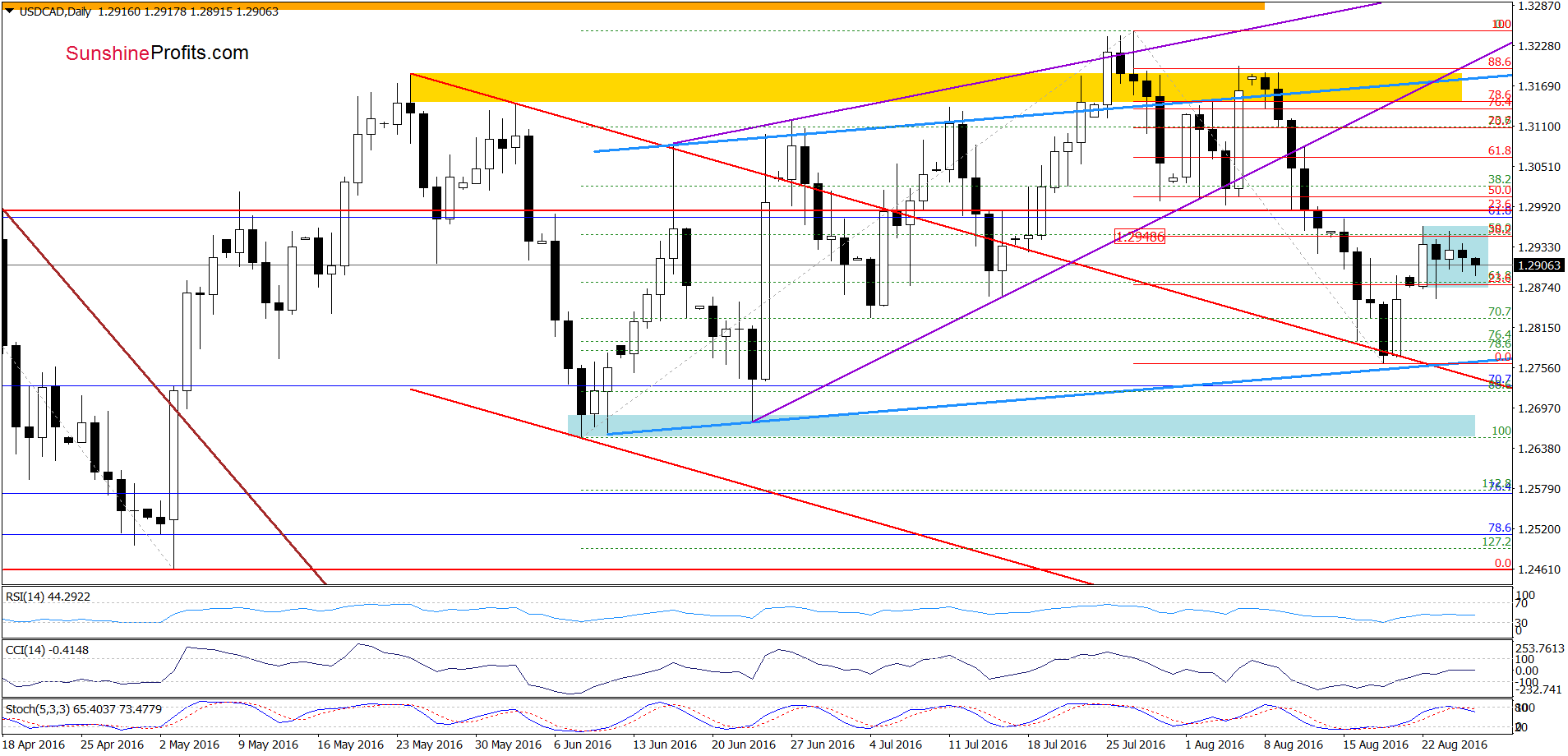Click the 25 Jul 2016 date label

pyautogui.click(x=1136, y=744)
